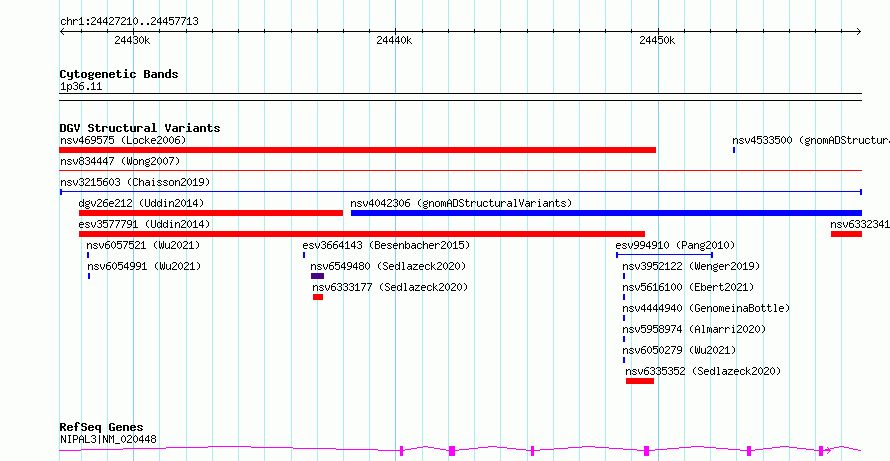Open the nsv3215603 (Chaisson2019) variant label
The height and width of the screenshot is (461, 890).
[135, 182]
